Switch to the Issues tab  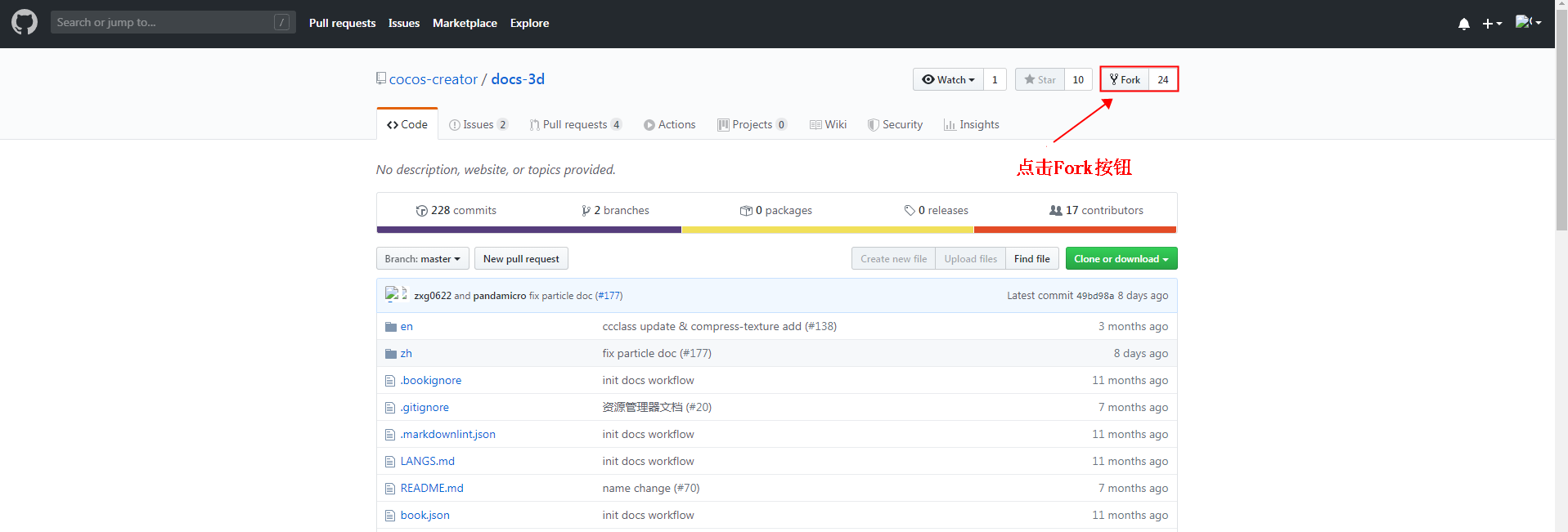478,124
